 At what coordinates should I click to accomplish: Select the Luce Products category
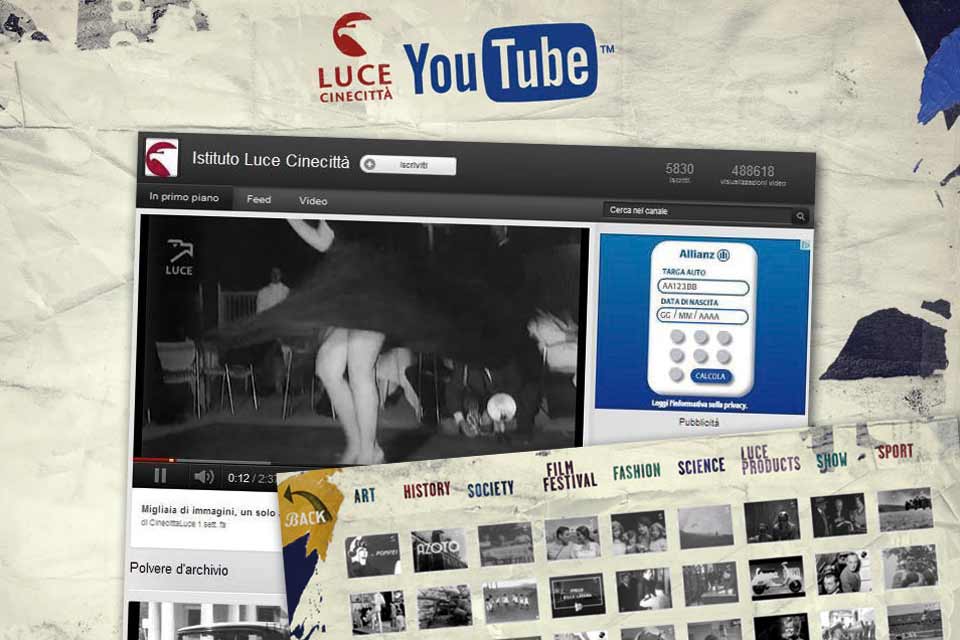click(770, 460)
